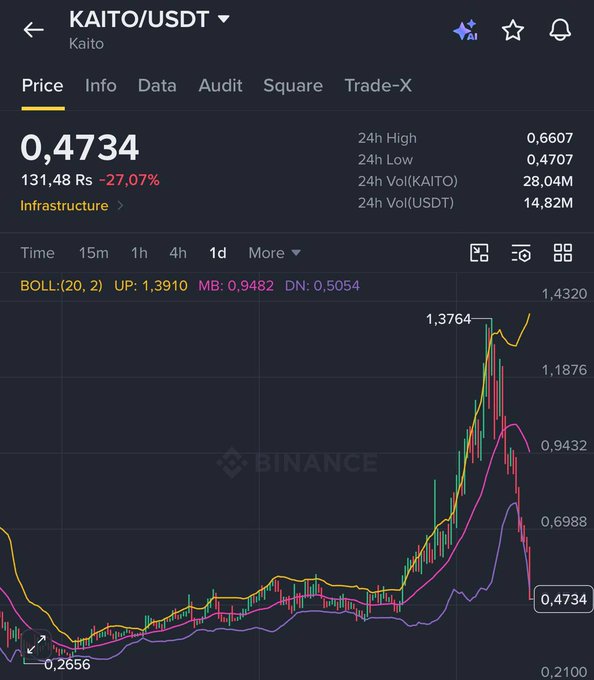594x680 pixels.
Task: Set a price alert with bell icon
Action: coord(560,30)
